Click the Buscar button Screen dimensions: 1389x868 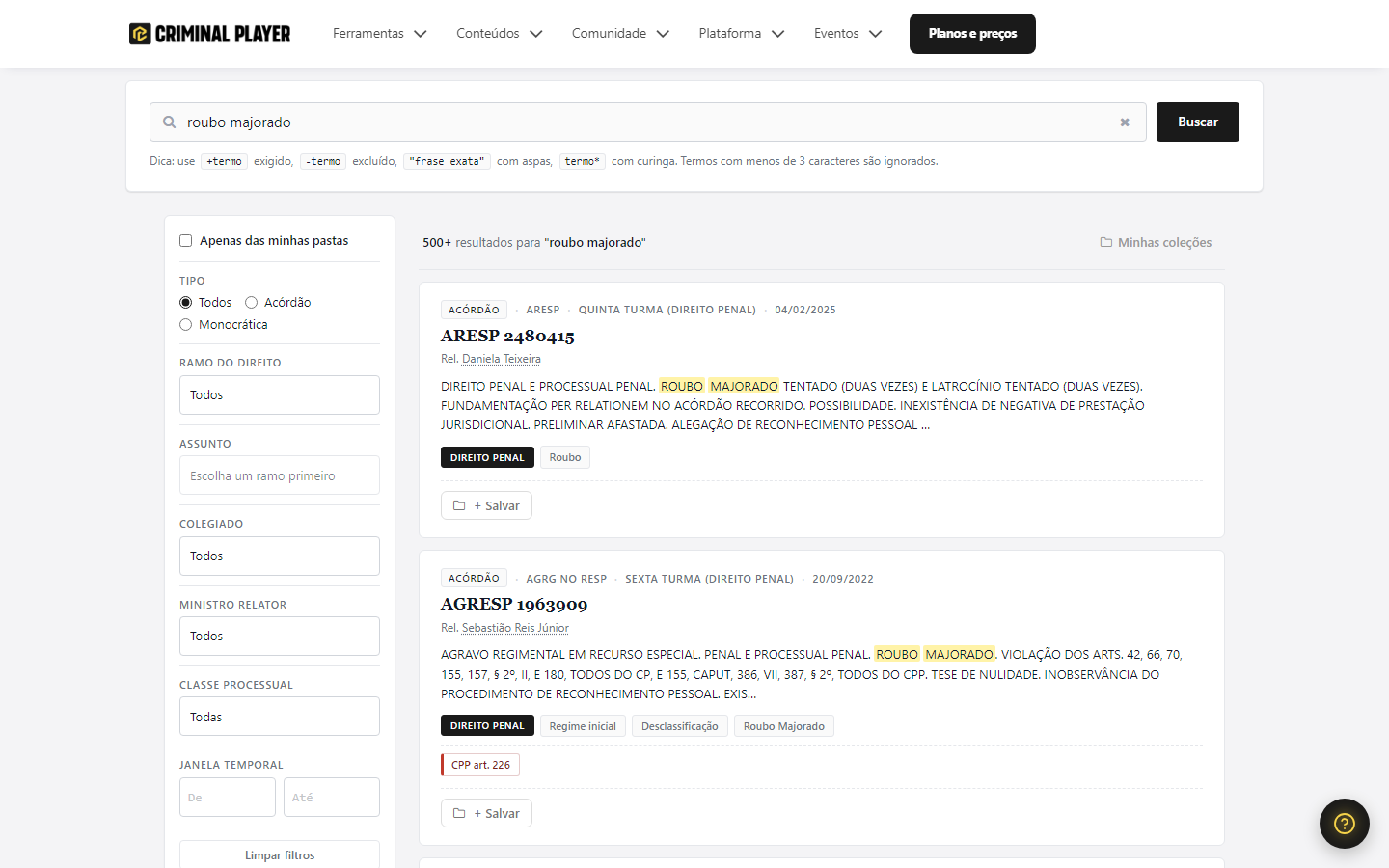(1198, 122)
